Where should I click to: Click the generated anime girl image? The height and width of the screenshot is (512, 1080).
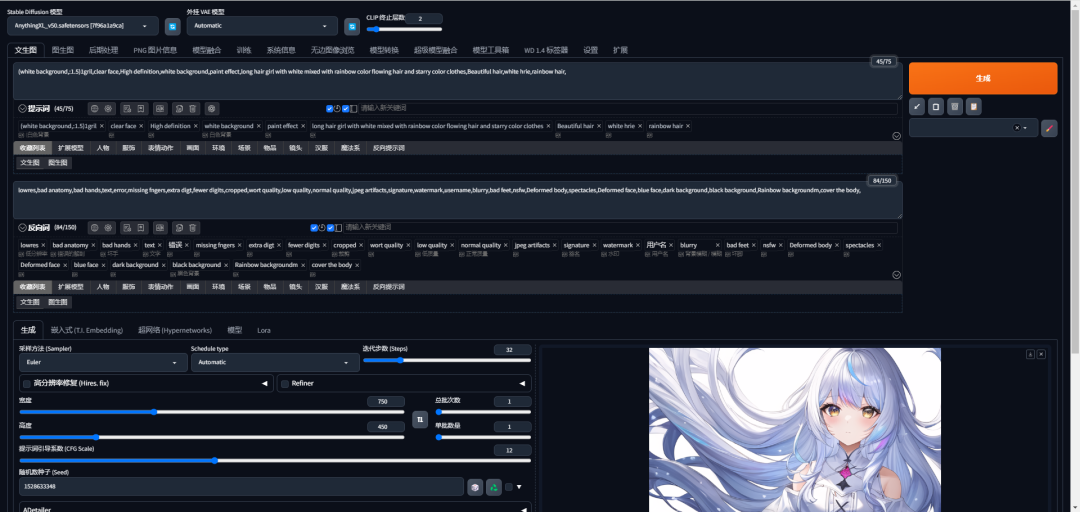click(795, 430)
